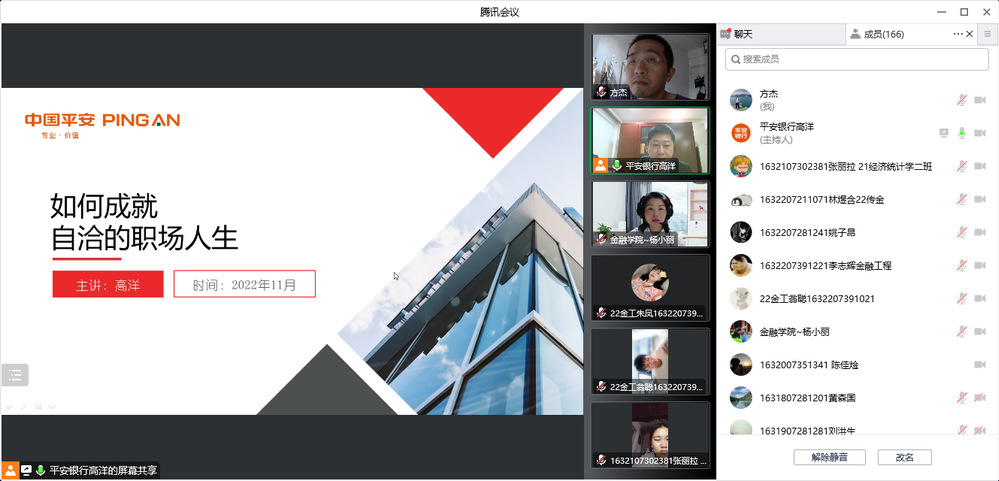Select 张丽拉's cartoon avatar in member list
Screen dimensions: 999x481
pyautogui.click(x=741, y=166)
